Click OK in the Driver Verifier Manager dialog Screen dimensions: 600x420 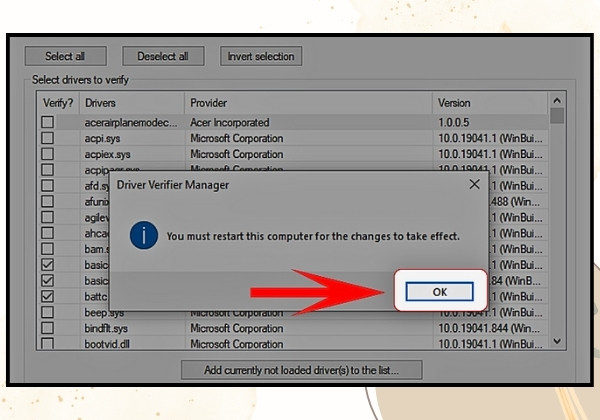440,292
